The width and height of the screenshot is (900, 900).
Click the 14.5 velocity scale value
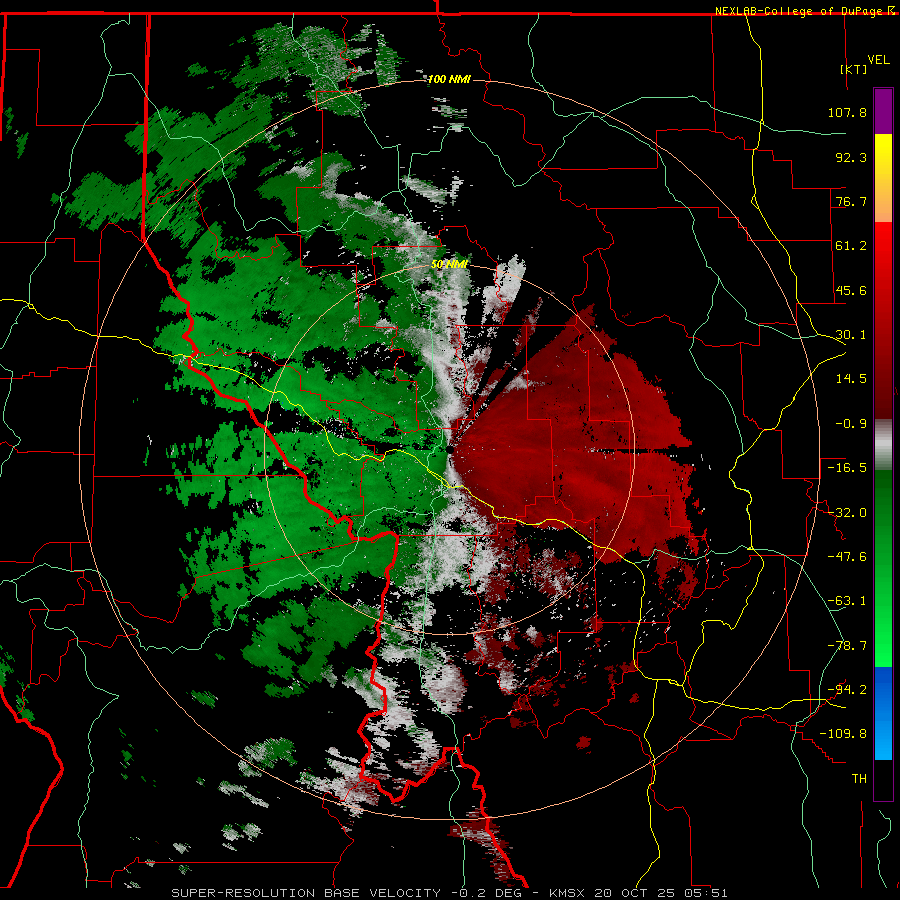pyautogui.click(x=851, y=379)
